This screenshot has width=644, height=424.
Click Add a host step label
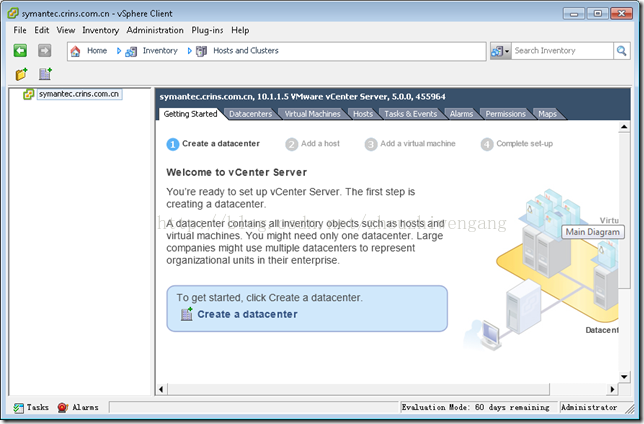(x=320, y=143)
